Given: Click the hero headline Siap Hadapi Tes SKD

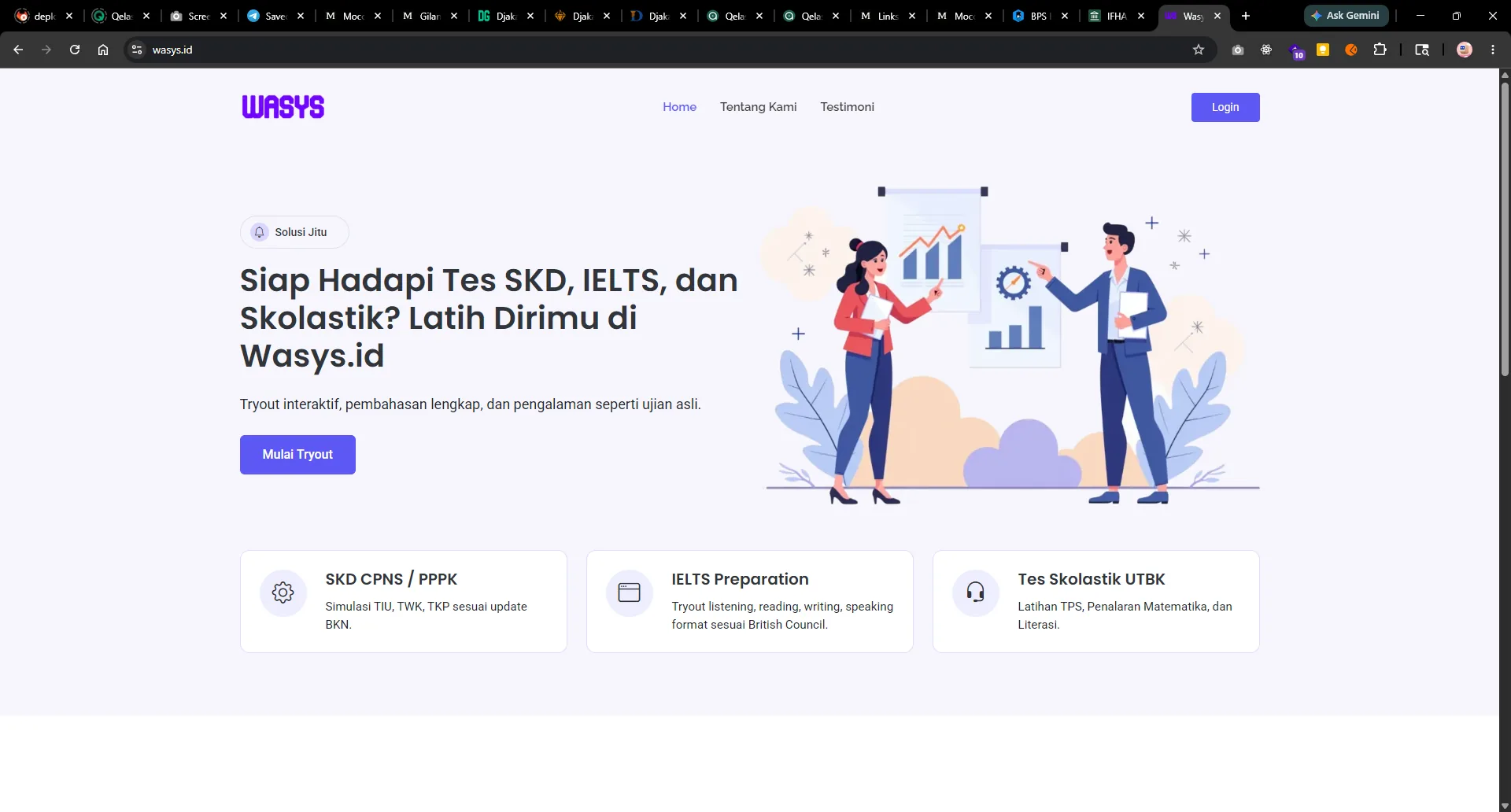Looking at the screenshot, I should (489, 318).
